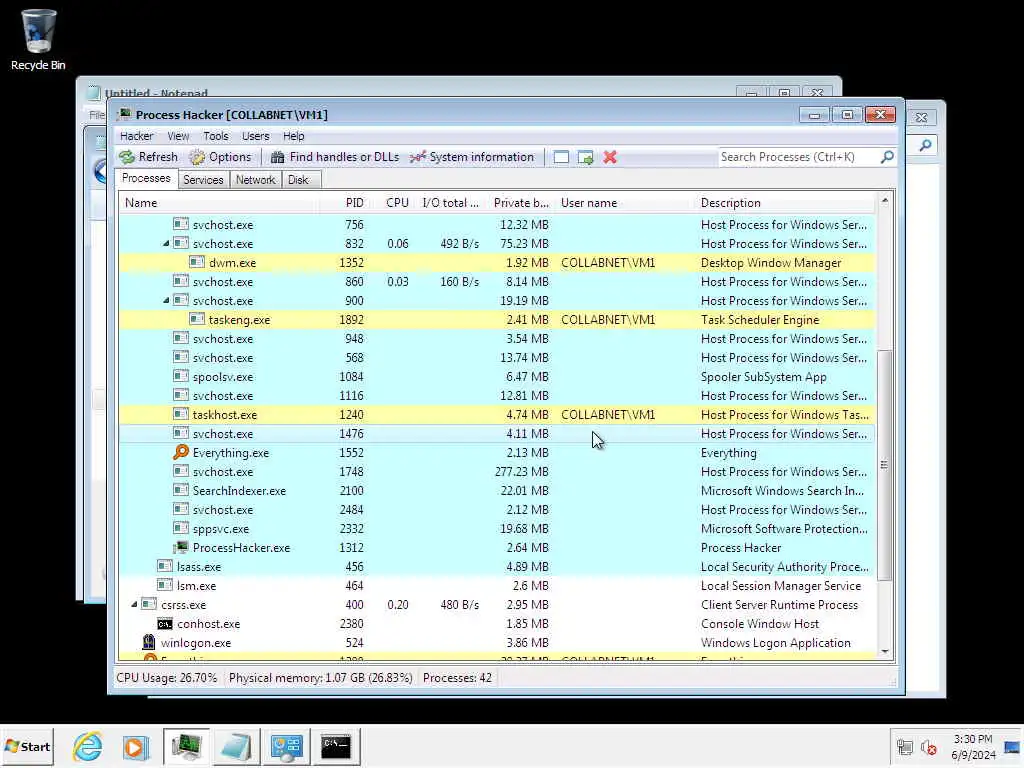
Task: Open System information window
Action: (472, 157)
